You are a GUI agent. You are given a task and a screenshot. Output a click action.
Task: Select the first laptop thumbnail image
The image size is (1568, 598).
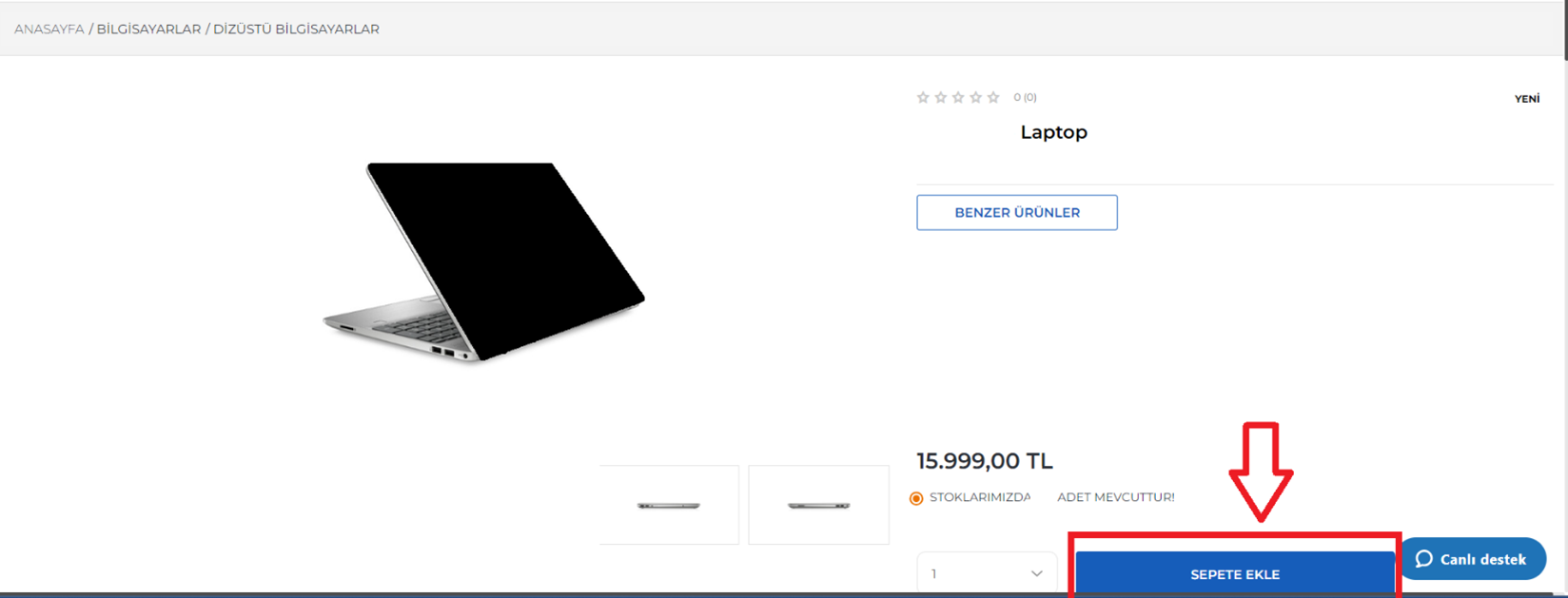[x=669, y=505]
